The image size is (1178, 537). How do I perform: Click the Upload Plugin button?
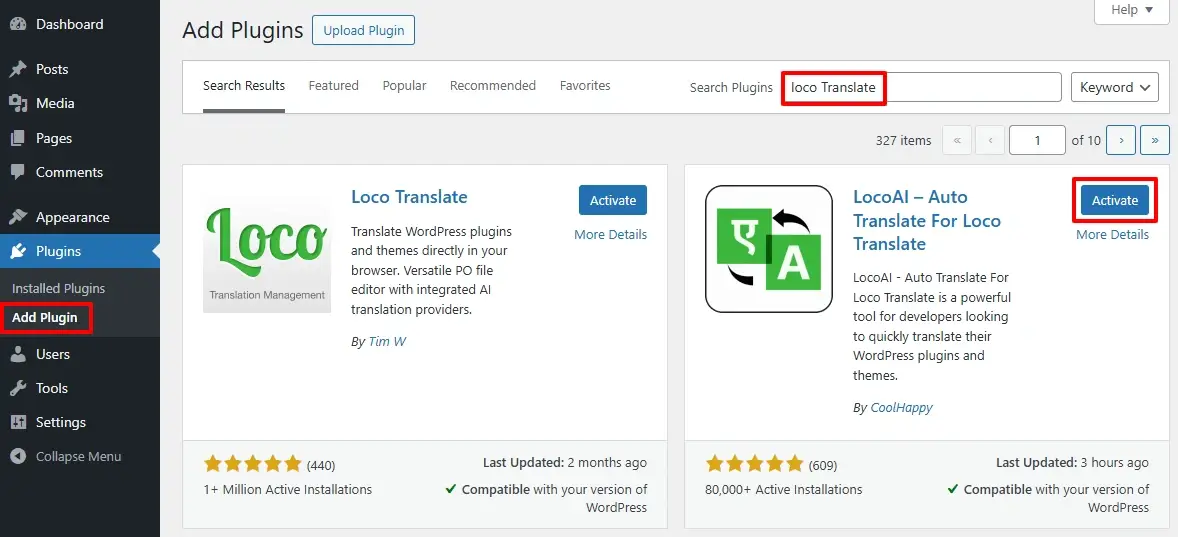pos(364,31)
